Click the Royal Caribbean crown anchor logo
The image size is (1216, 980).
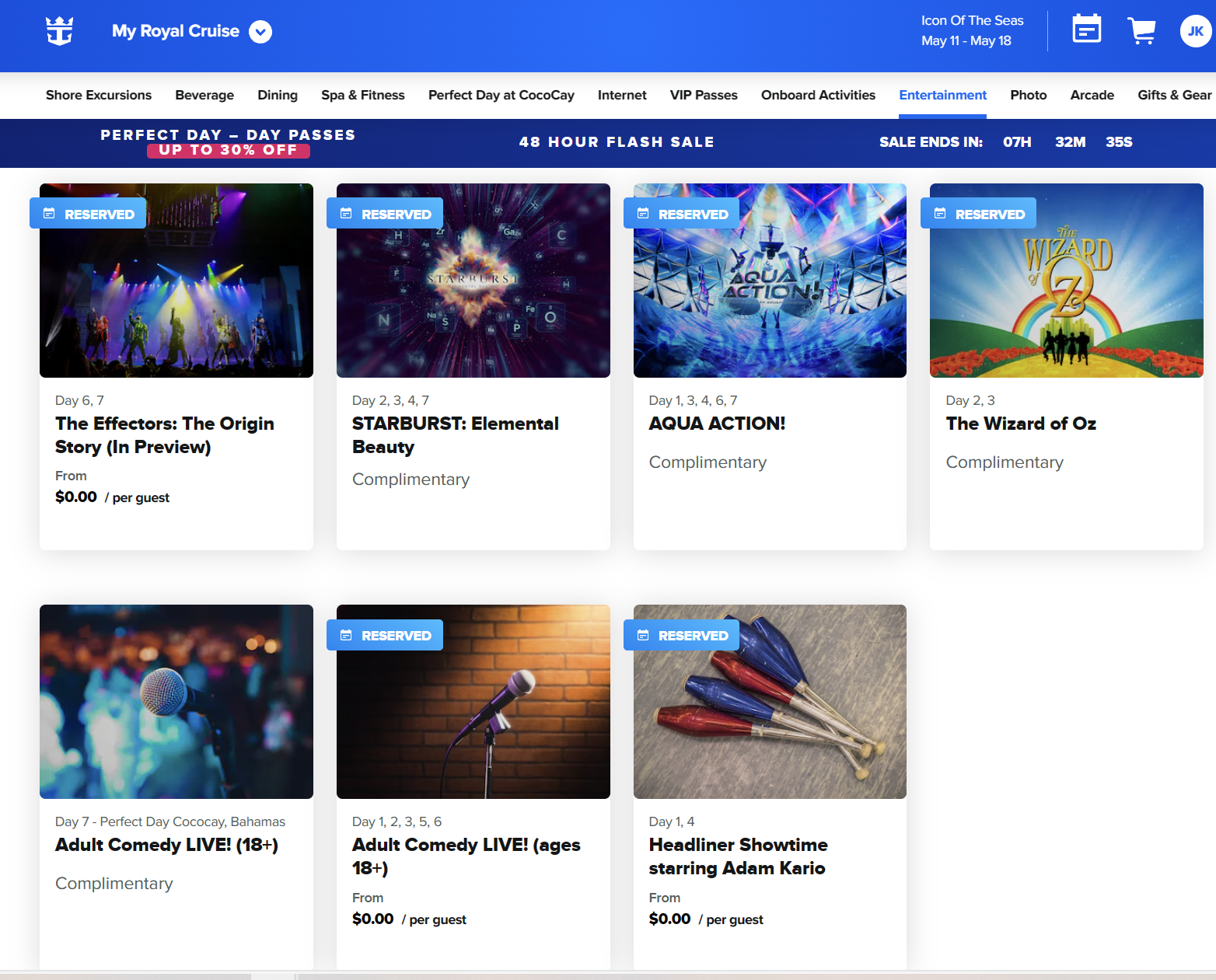(x=60, y=31)
